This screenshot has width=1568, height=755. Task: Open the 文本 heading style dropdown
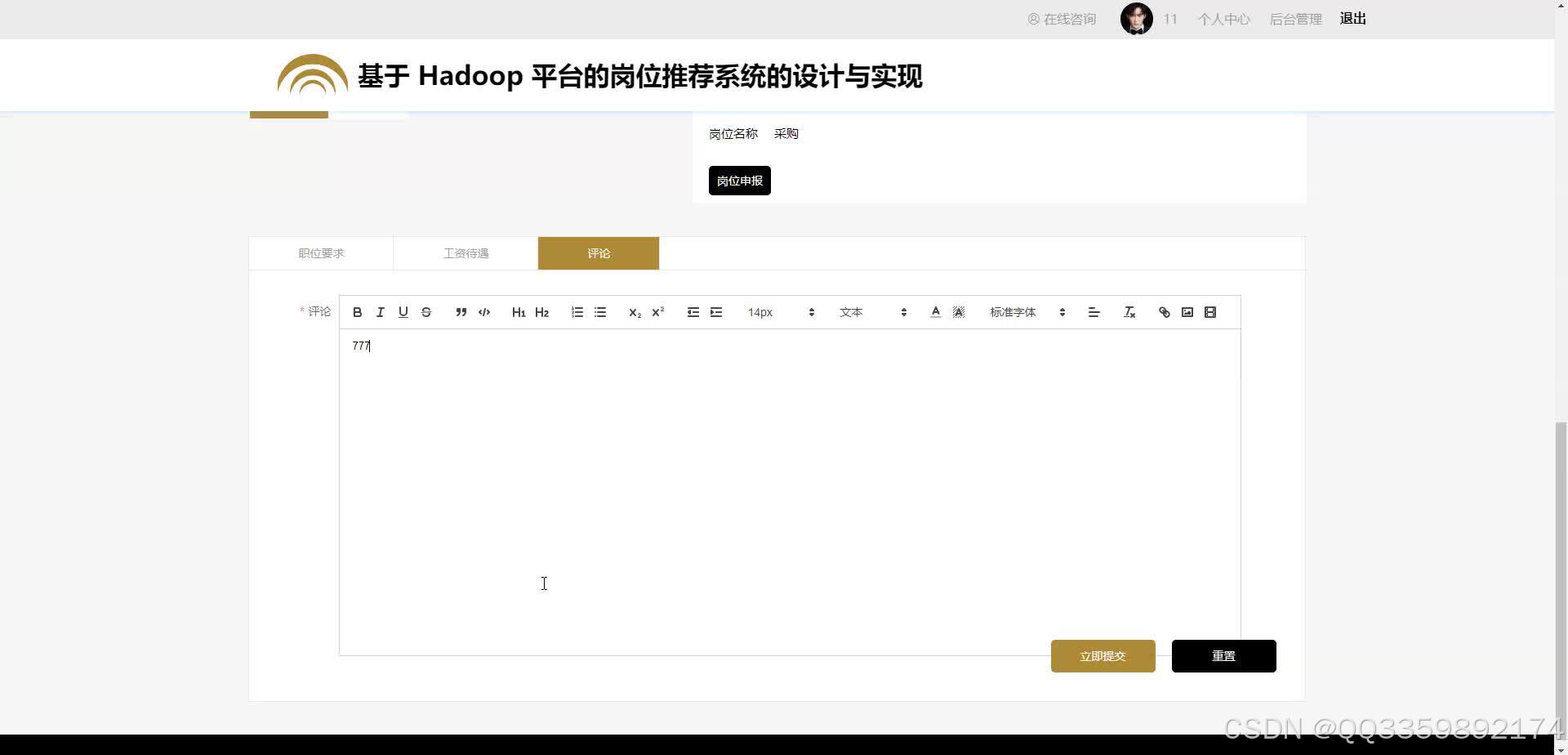[x=873, y=312]
